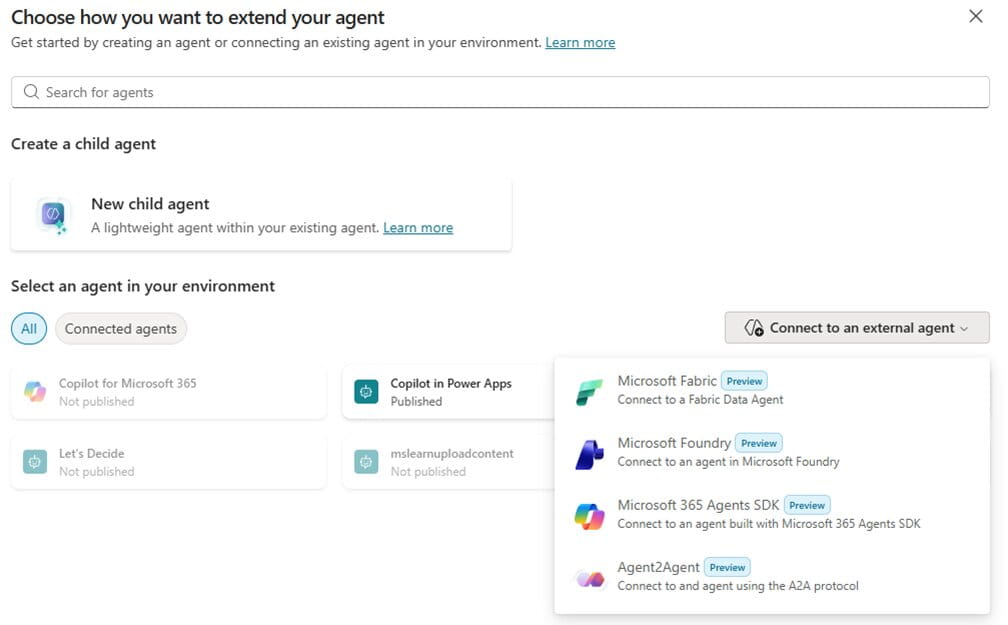Click the Microsoft 365 Agents SDK logo

592,513
